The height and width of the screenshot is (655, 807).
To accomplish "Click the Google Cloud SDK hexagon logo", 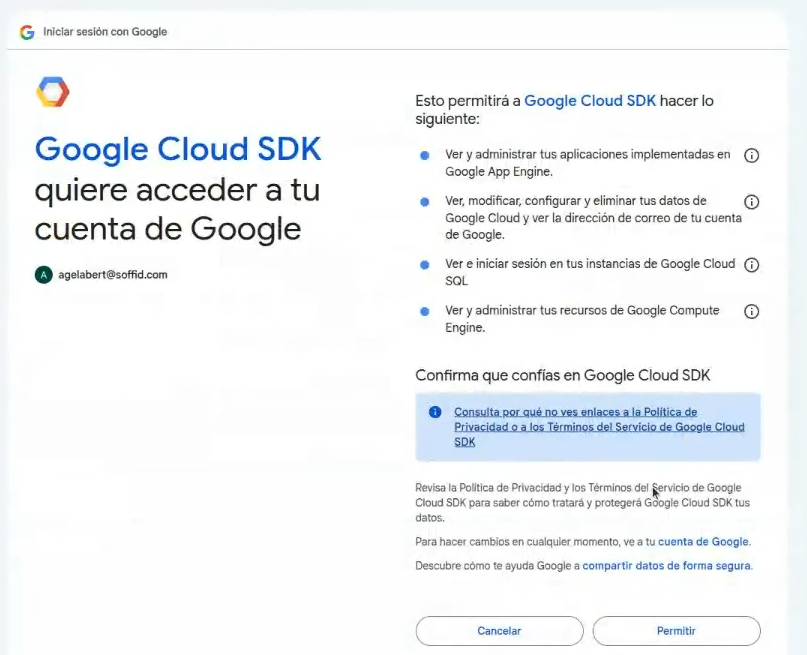I will click(52, 92).
